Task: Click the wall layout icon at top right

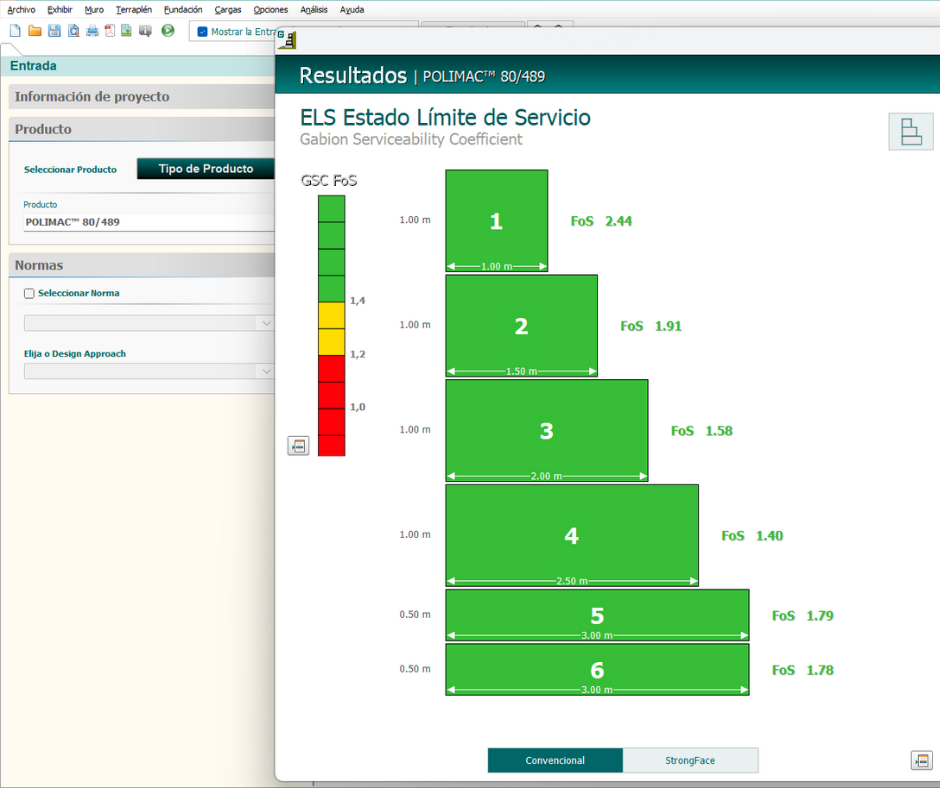Action: pos(910,132)
